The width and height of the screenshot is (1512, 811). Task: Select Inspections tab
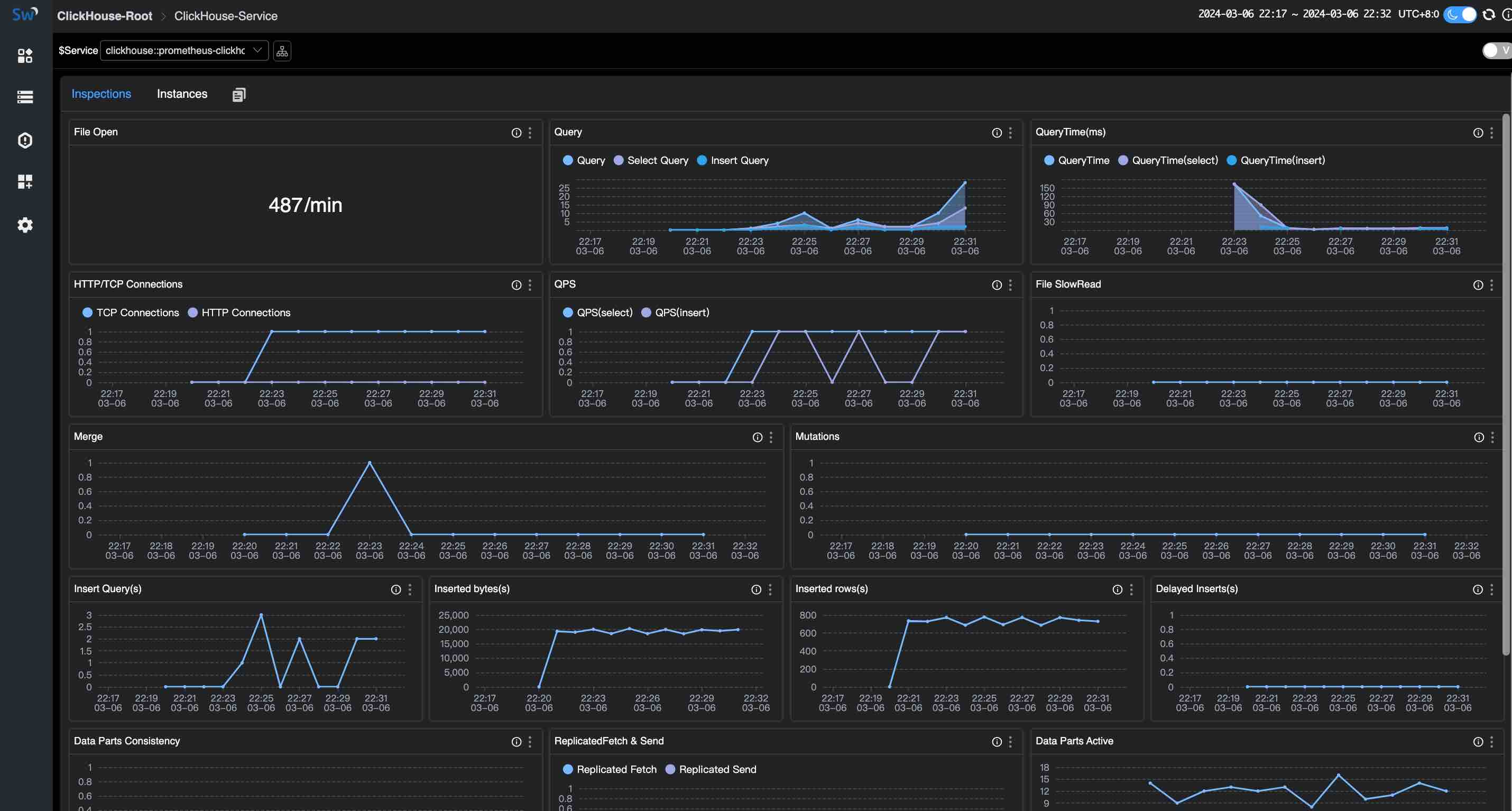point(100,93)
